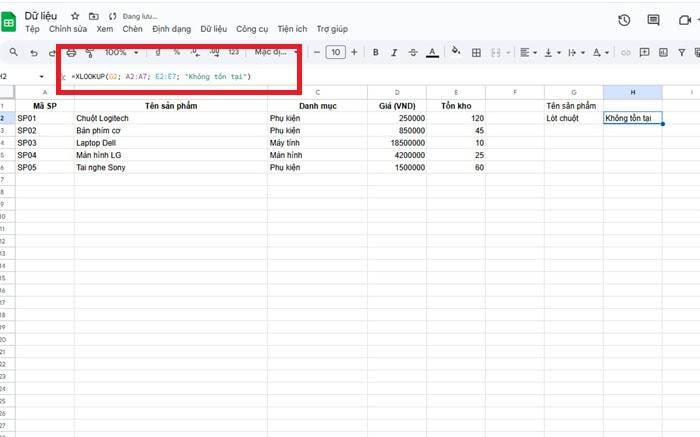This screenshot has height=437, width=700.
Task: Decrease decimal places
Action: [x=195, y=52]
